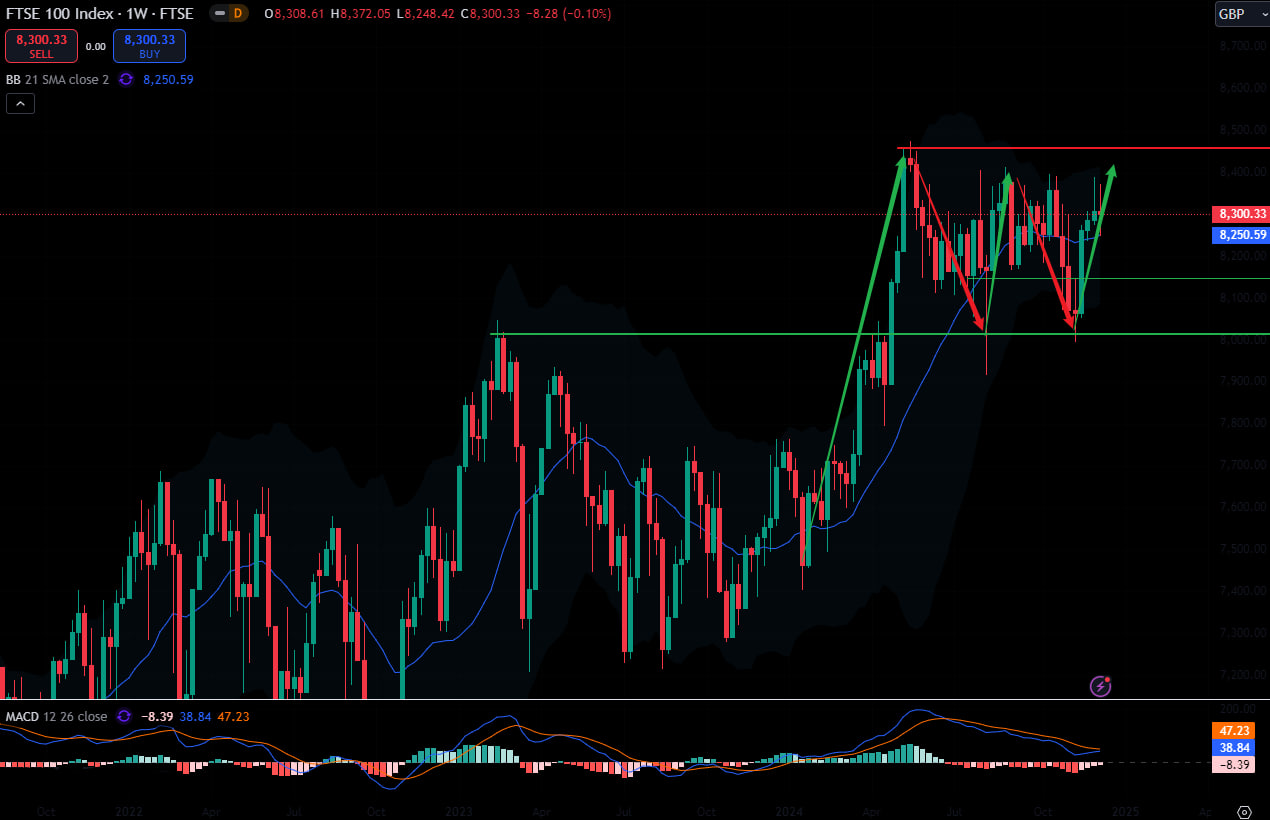Click the MACD legend value −8.39
1270x820 pixels.
coord(158,716)
